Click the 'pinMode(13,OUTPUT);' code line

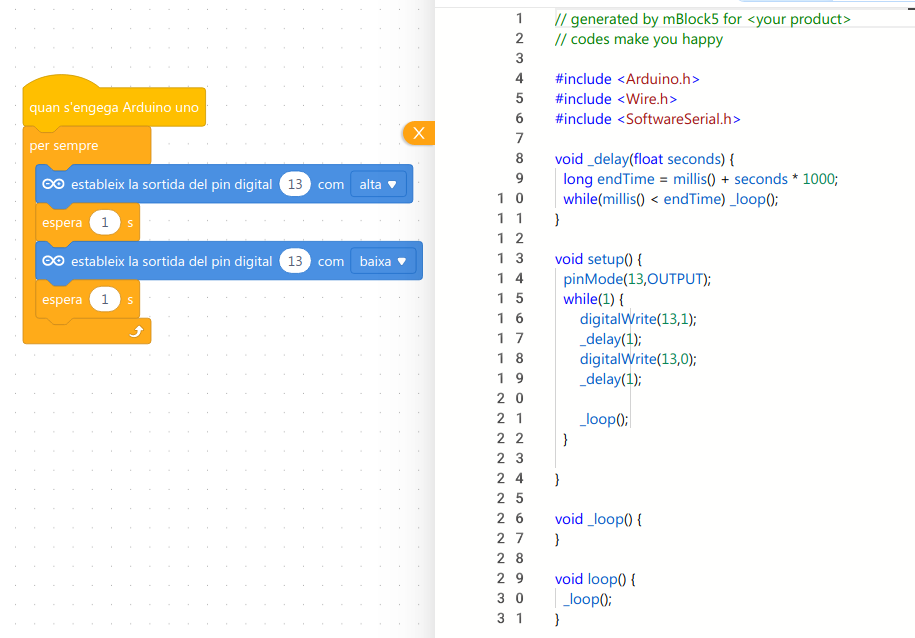(x=636, y=279)
